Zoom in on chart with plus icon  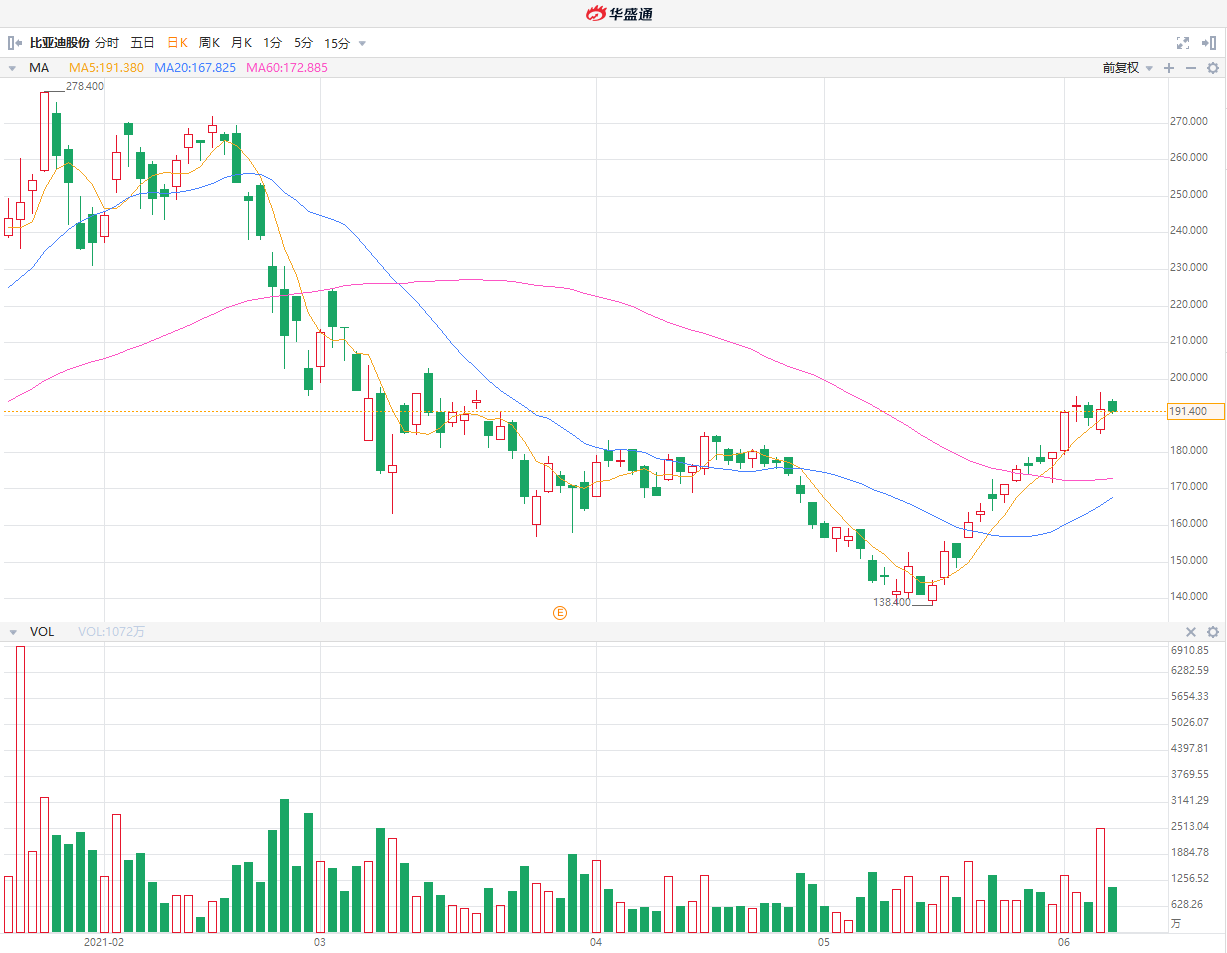1169,68
